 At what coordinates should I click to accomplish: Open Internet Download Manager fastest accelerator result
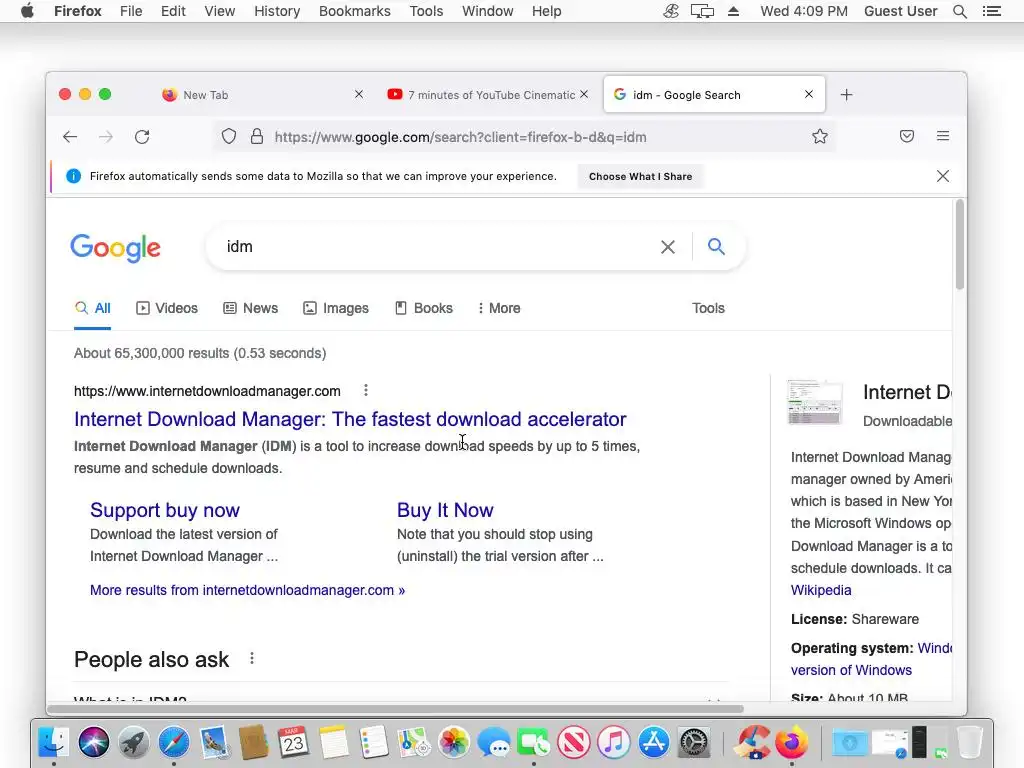tap(350, 419)
